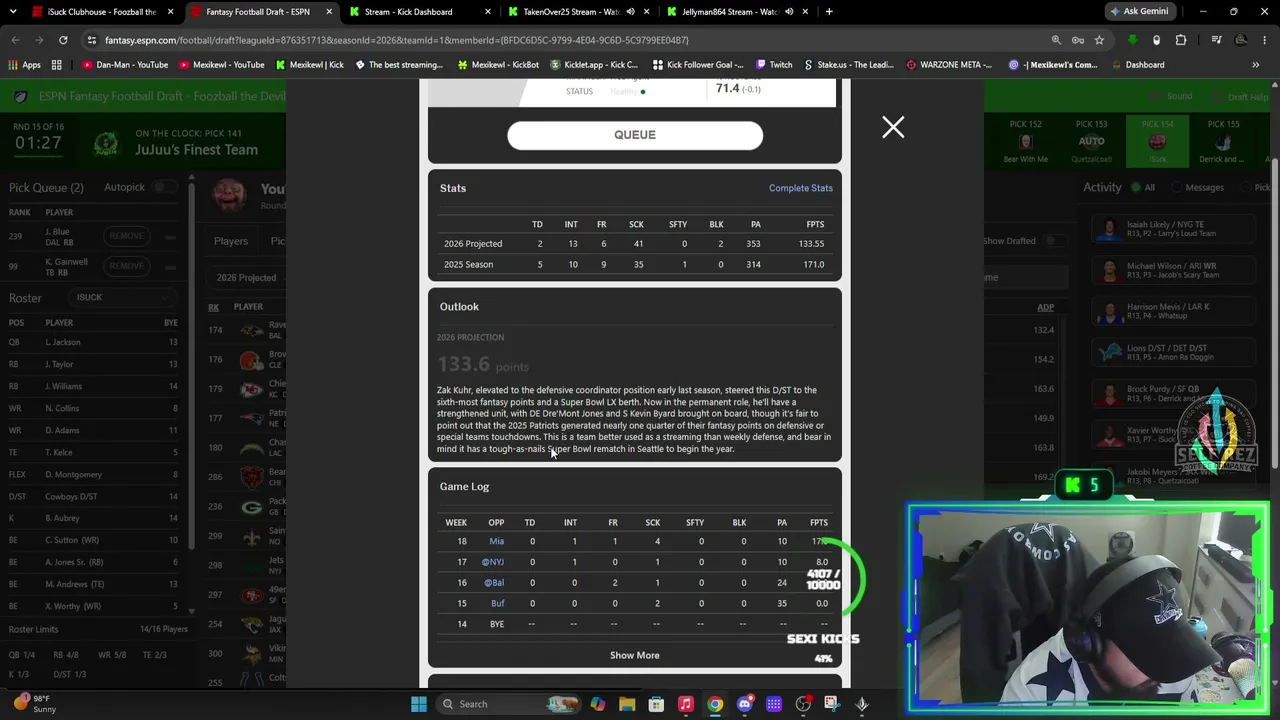Show more game log rows

pyautogui.click(x=635, y=655)
